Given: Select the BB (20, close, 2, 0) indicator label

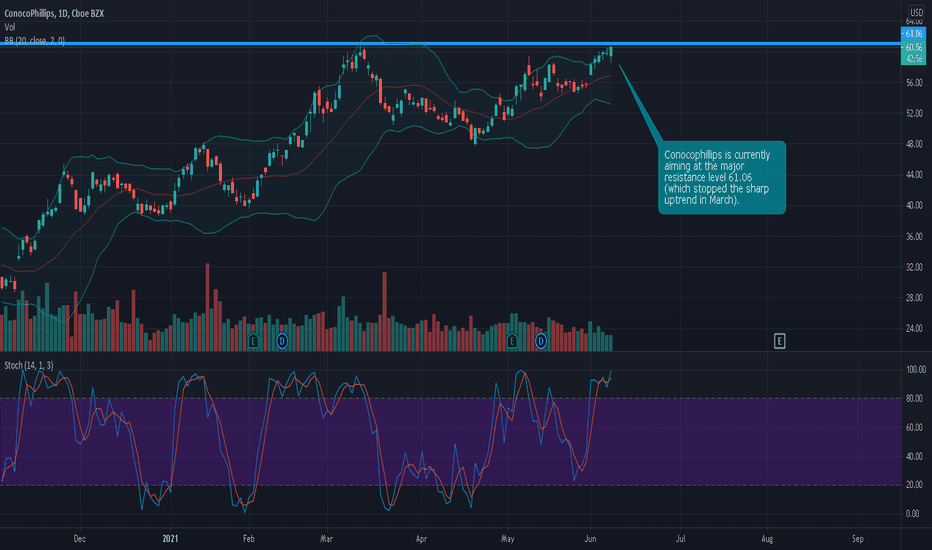Looking at the screenshot, I should (34, 40).
